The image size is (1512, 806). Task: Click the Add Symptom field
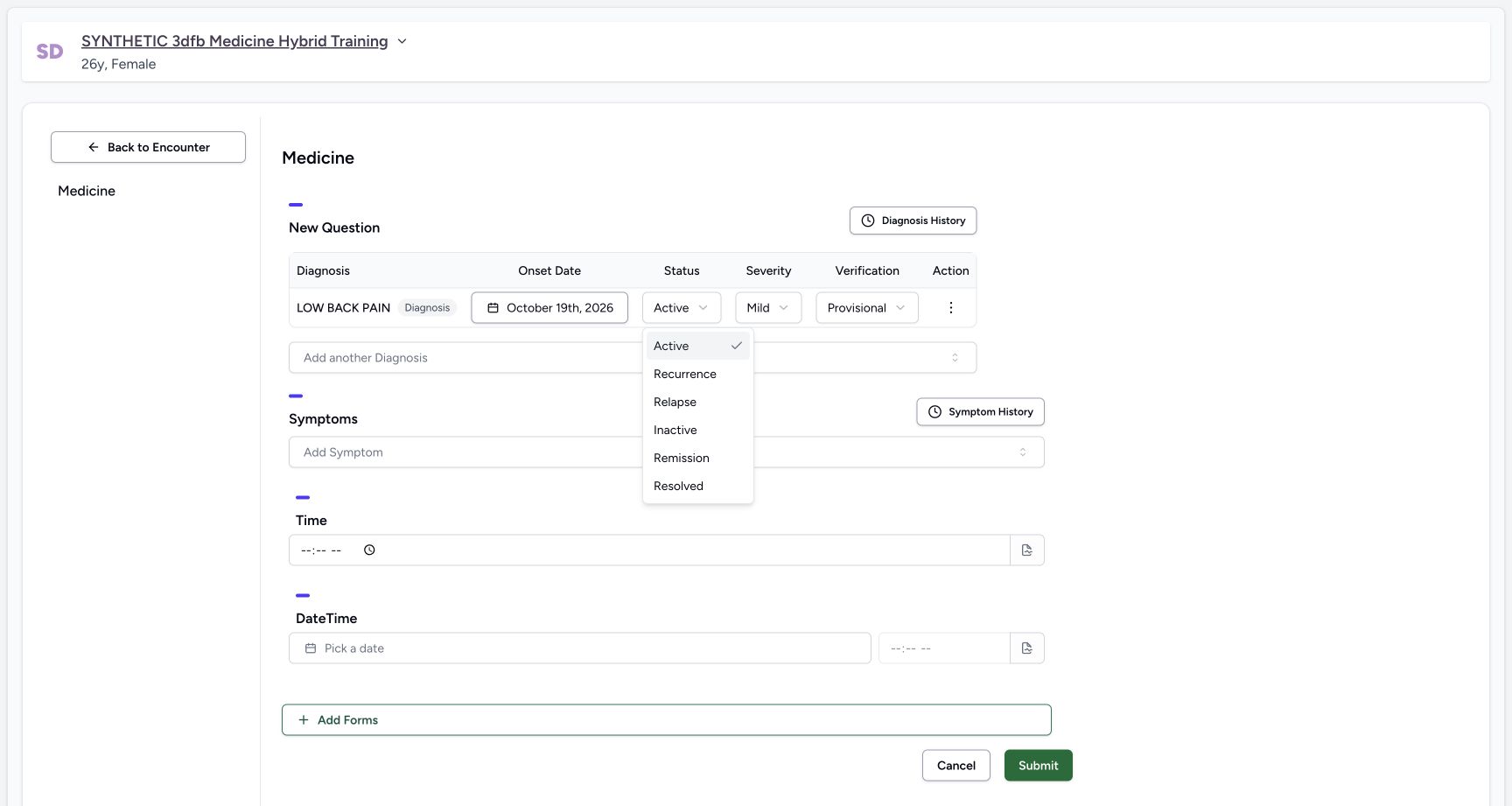(x=666, y=452)
